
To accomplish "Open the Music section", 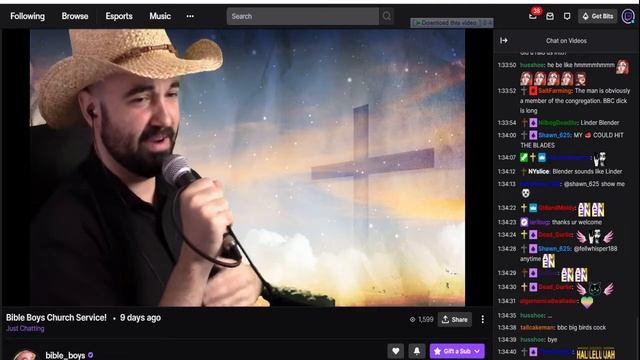I will [160, 16].
